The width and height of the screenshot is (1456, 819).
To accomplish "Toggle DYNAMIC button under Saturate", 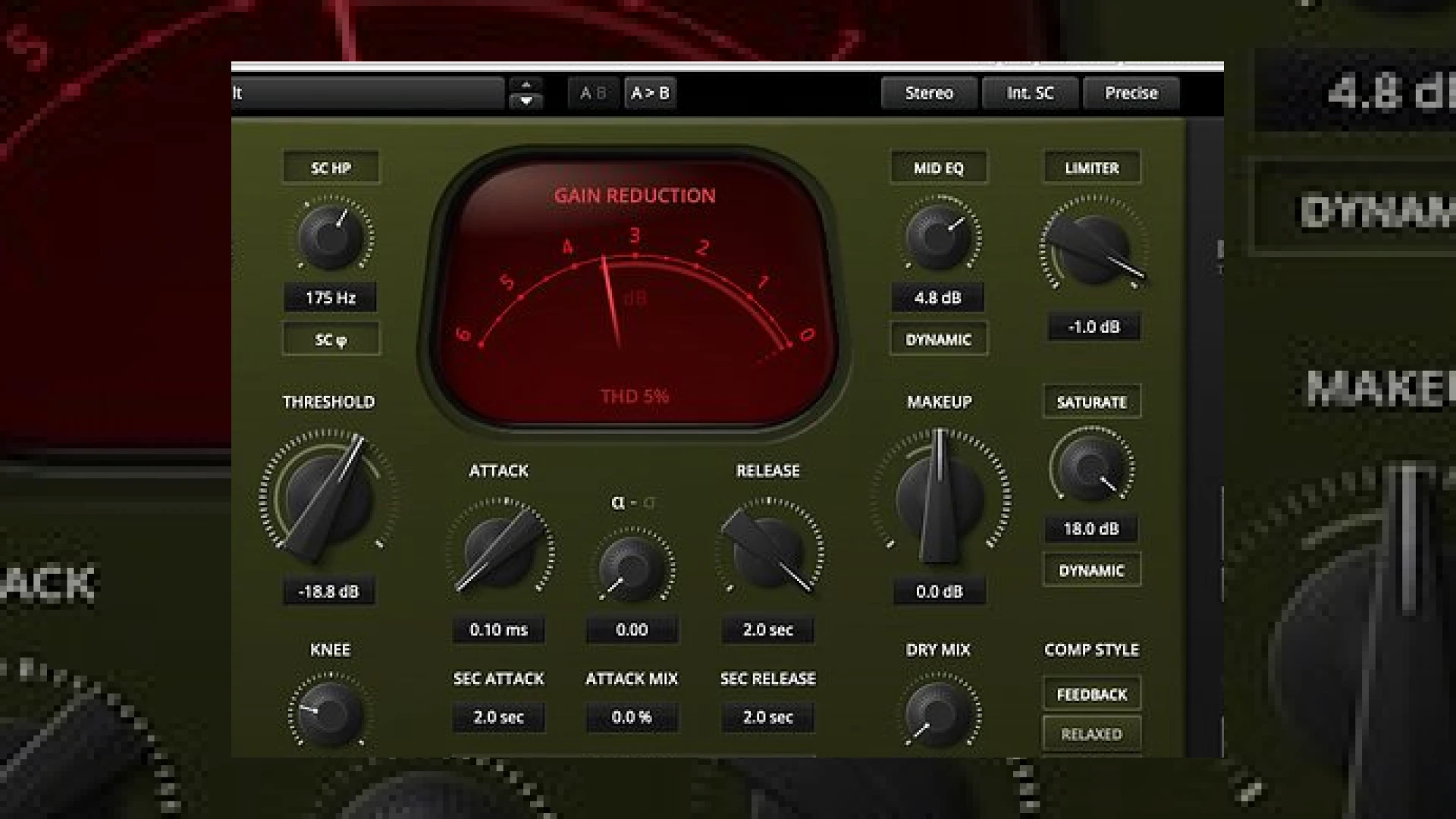I will coord(1092,570).
